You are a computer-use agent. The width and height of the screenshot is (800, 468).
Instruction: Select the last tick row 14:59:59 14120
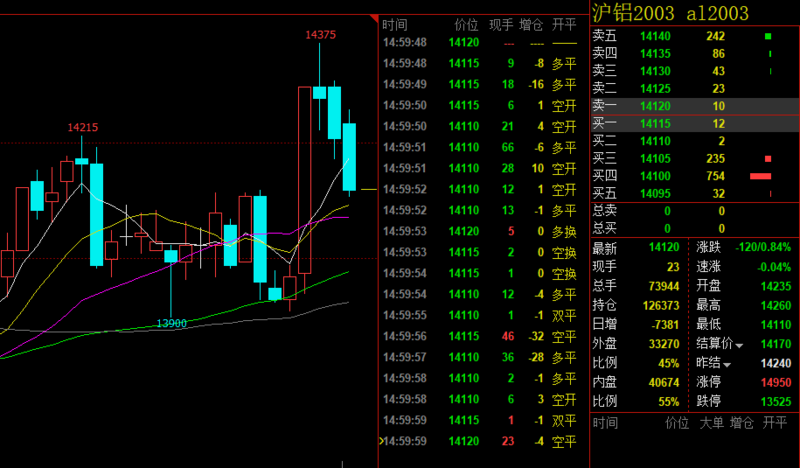coord(480,441)
